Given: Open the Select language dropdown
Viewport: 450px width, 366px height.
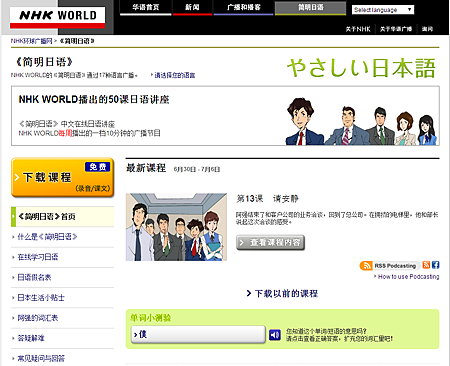Looking at the screenshot, I should pyautogui.click(x=383, y=10).
